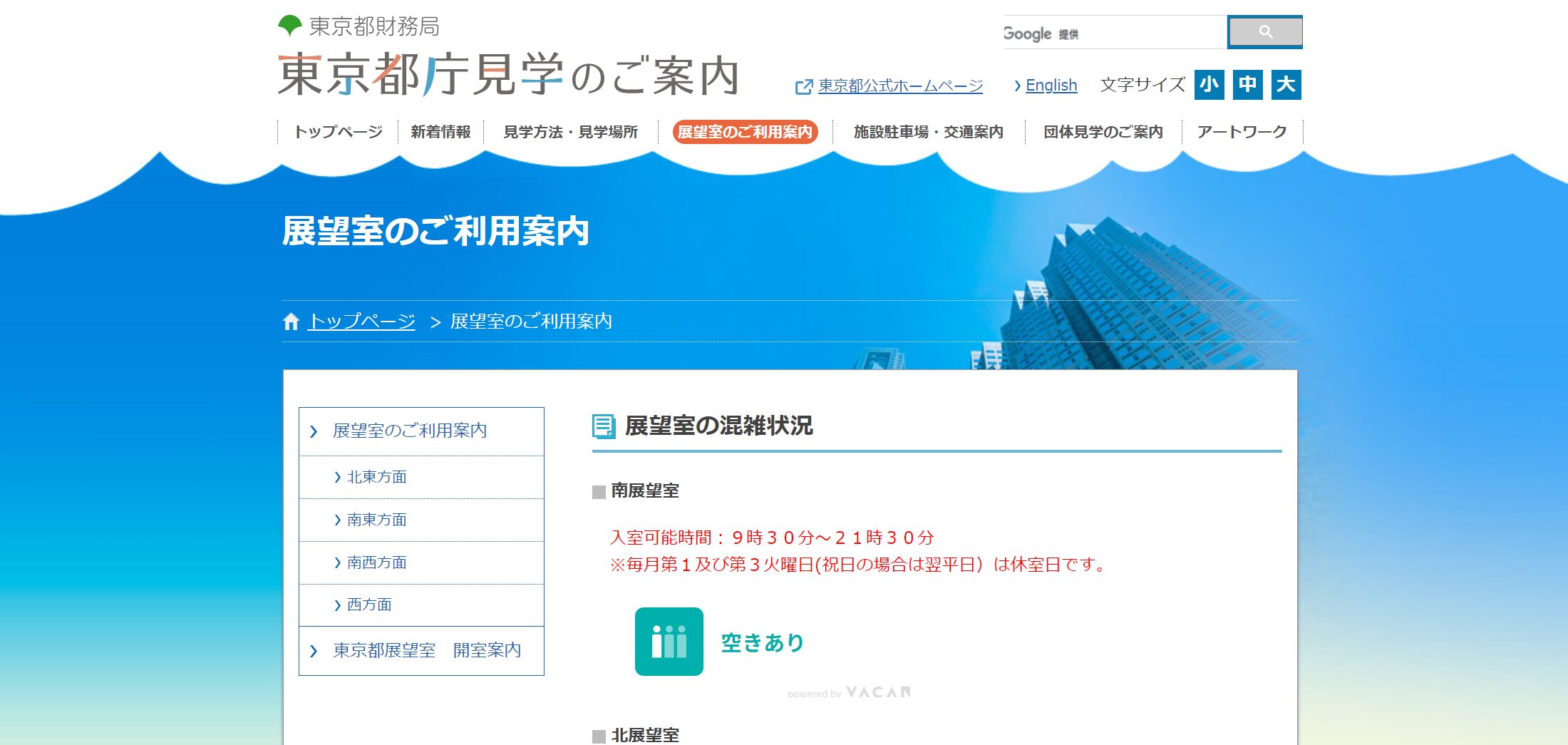Viewport: 1568px width, 745px height.
Task: Select 南西方面 in the sidebar
Action: click(x=376, y=562)
